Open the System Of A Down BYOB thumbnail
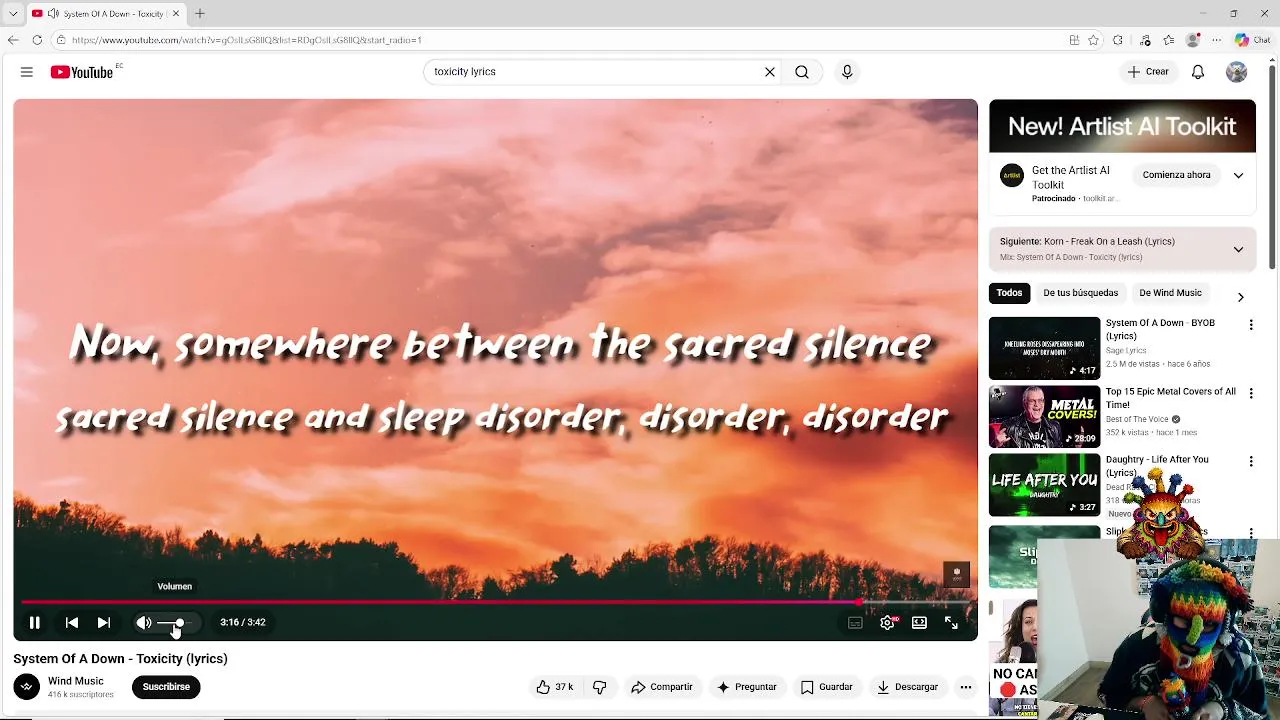1280x720 pixels. tap(1044, 348)
